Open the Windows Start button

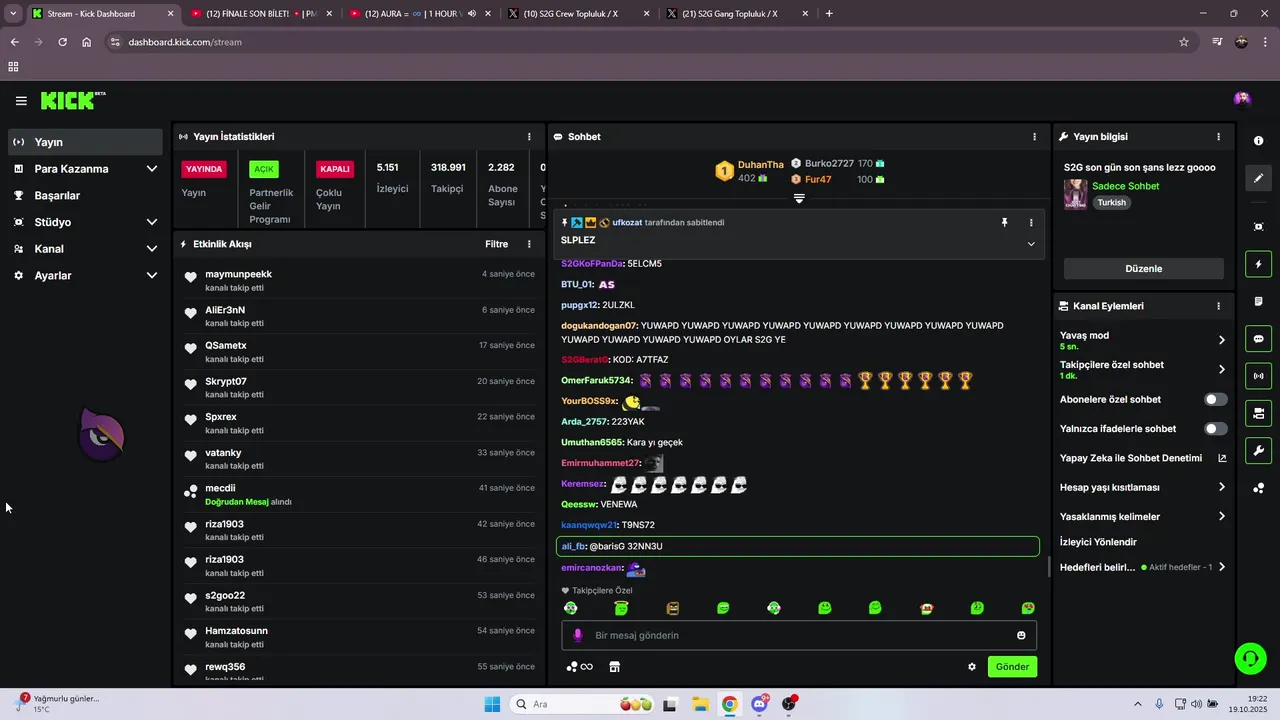coord(492,704)
